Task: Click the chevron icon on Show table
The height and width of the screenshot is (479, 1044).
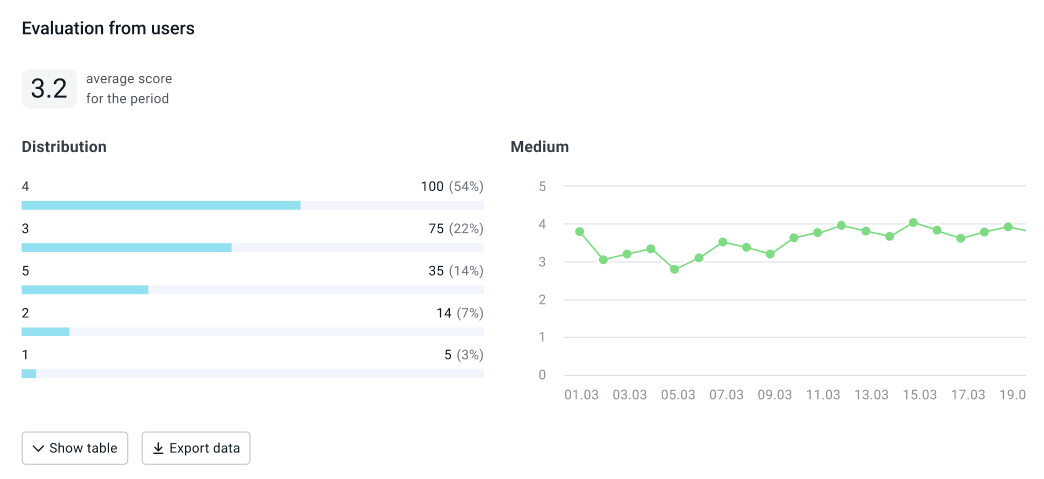Action: click(38, 449)
